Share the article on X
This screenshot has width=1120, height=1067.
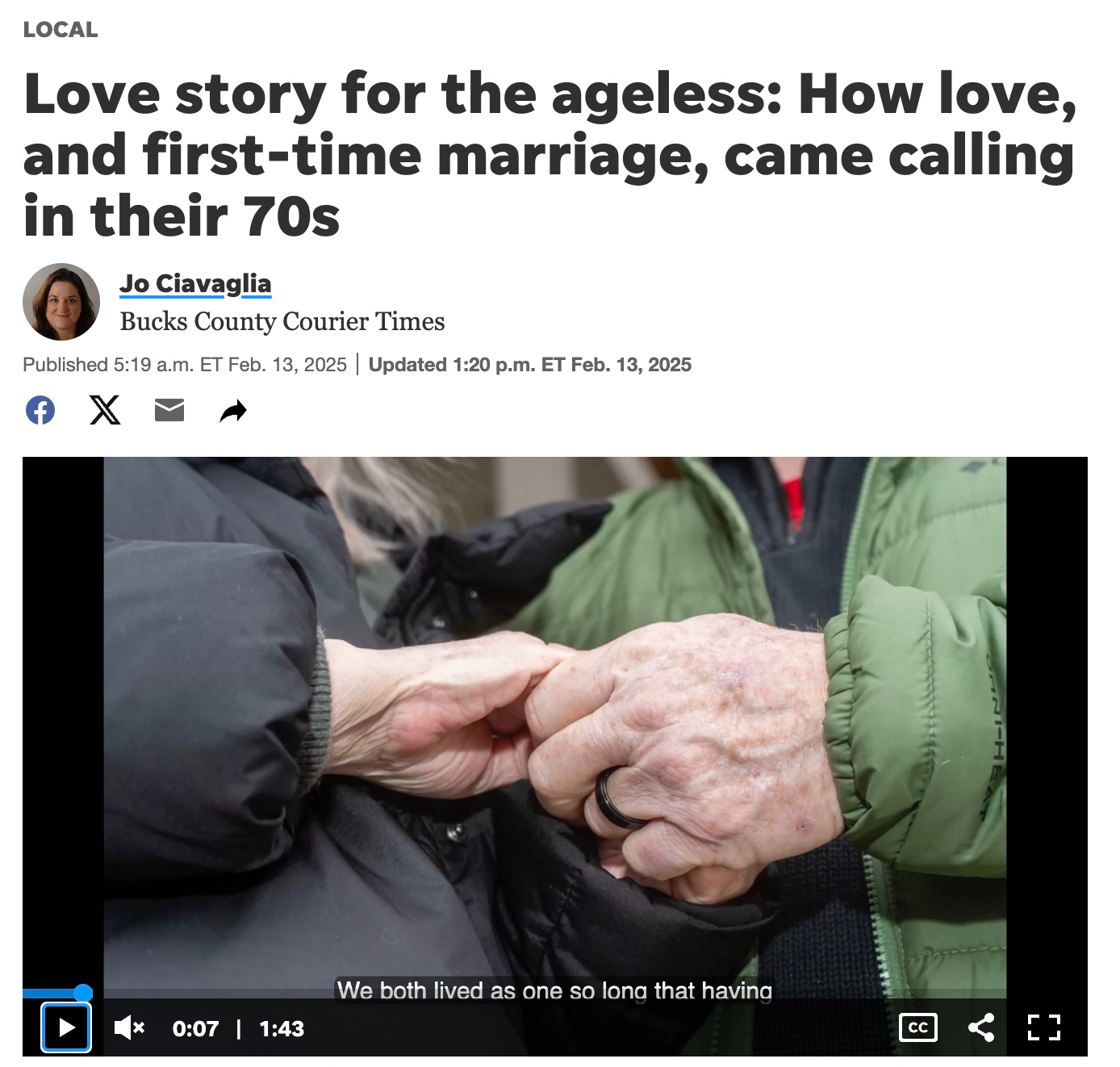pos(105,411)
